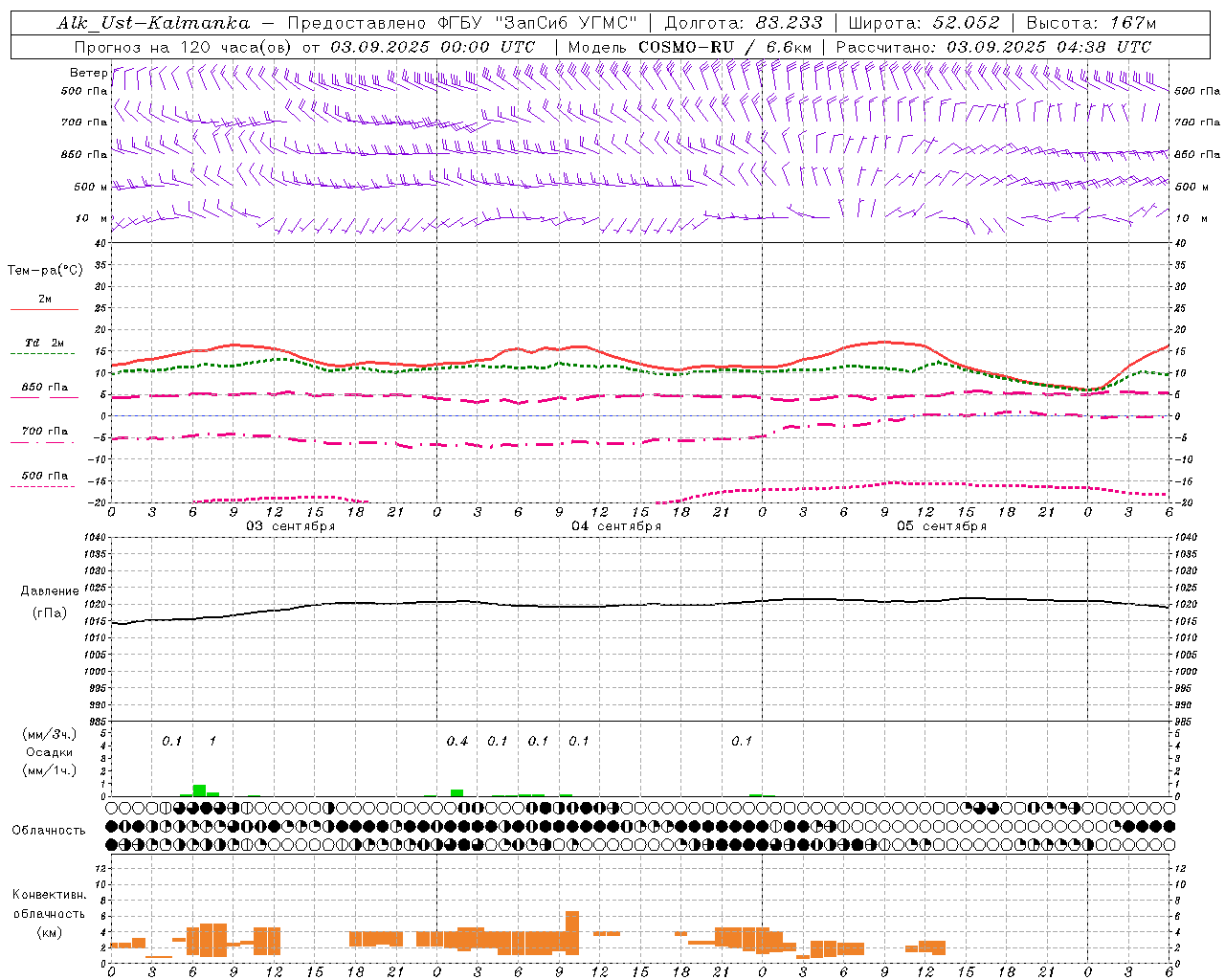Image resolution: width=1225 pixels, height=980 pixels.
Task: Click the Ветер wind section label
Action: click(88, 73)
